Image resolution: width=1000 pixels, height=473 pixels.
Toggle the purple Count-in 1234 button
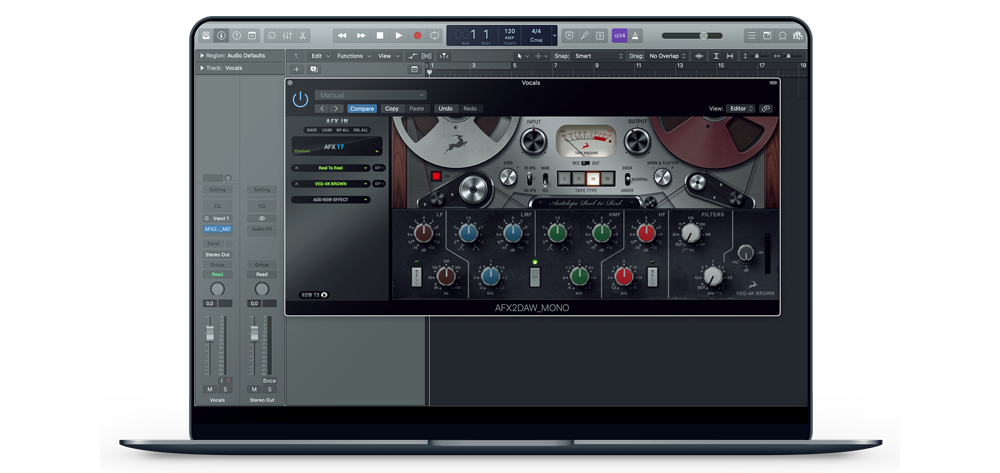click(619, 36)
